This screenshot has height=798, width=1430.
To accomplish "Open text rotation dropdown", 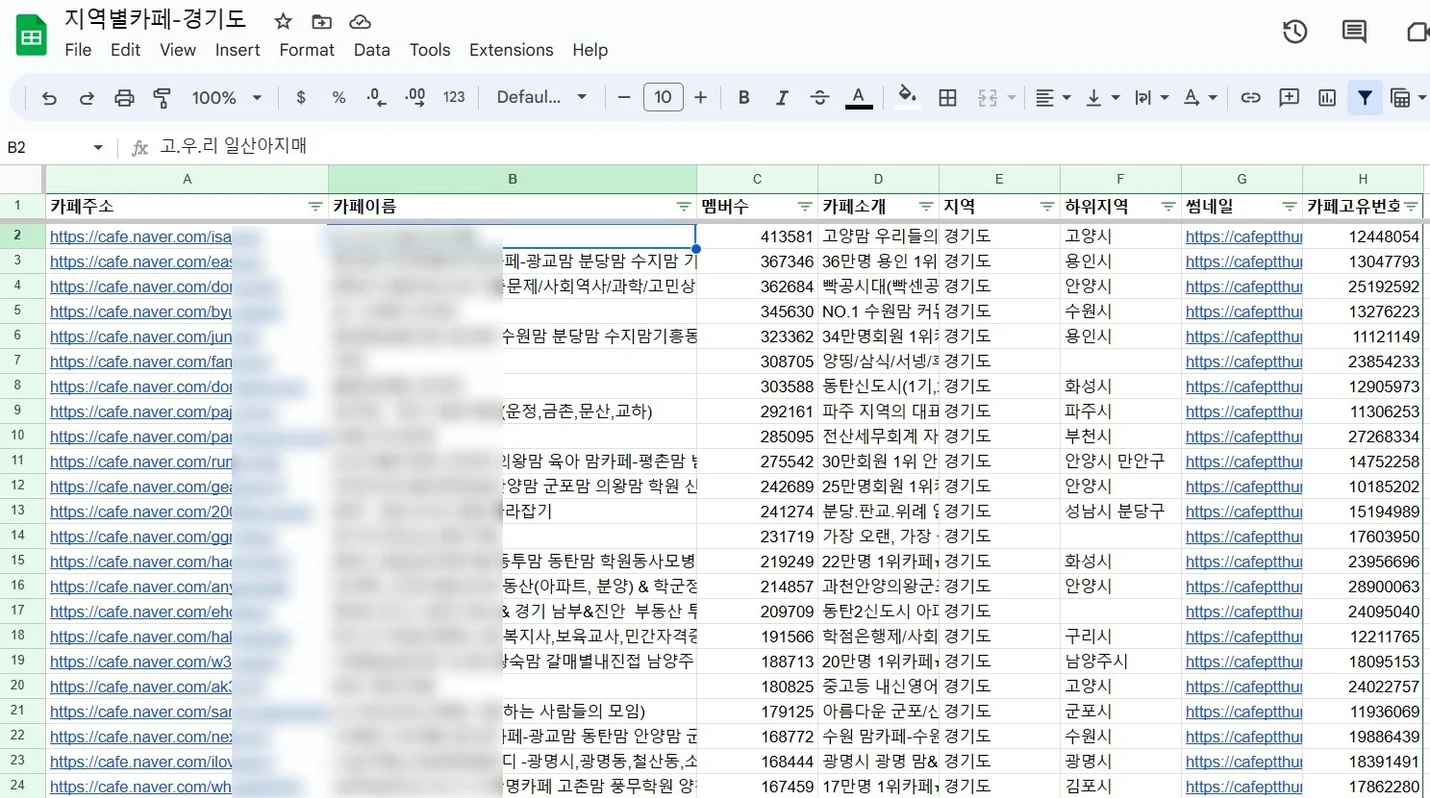I will pyautogui.click(x=1200, y=98).
